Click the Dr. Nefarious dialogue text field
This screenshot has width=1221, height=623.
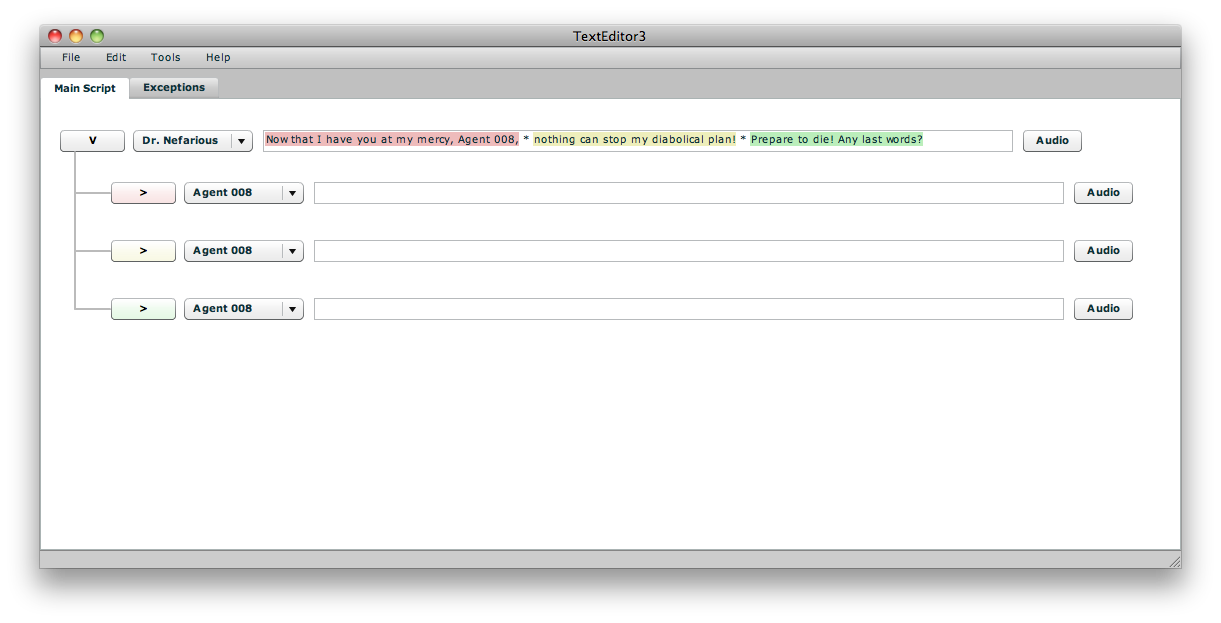click(x=638, y=141)
